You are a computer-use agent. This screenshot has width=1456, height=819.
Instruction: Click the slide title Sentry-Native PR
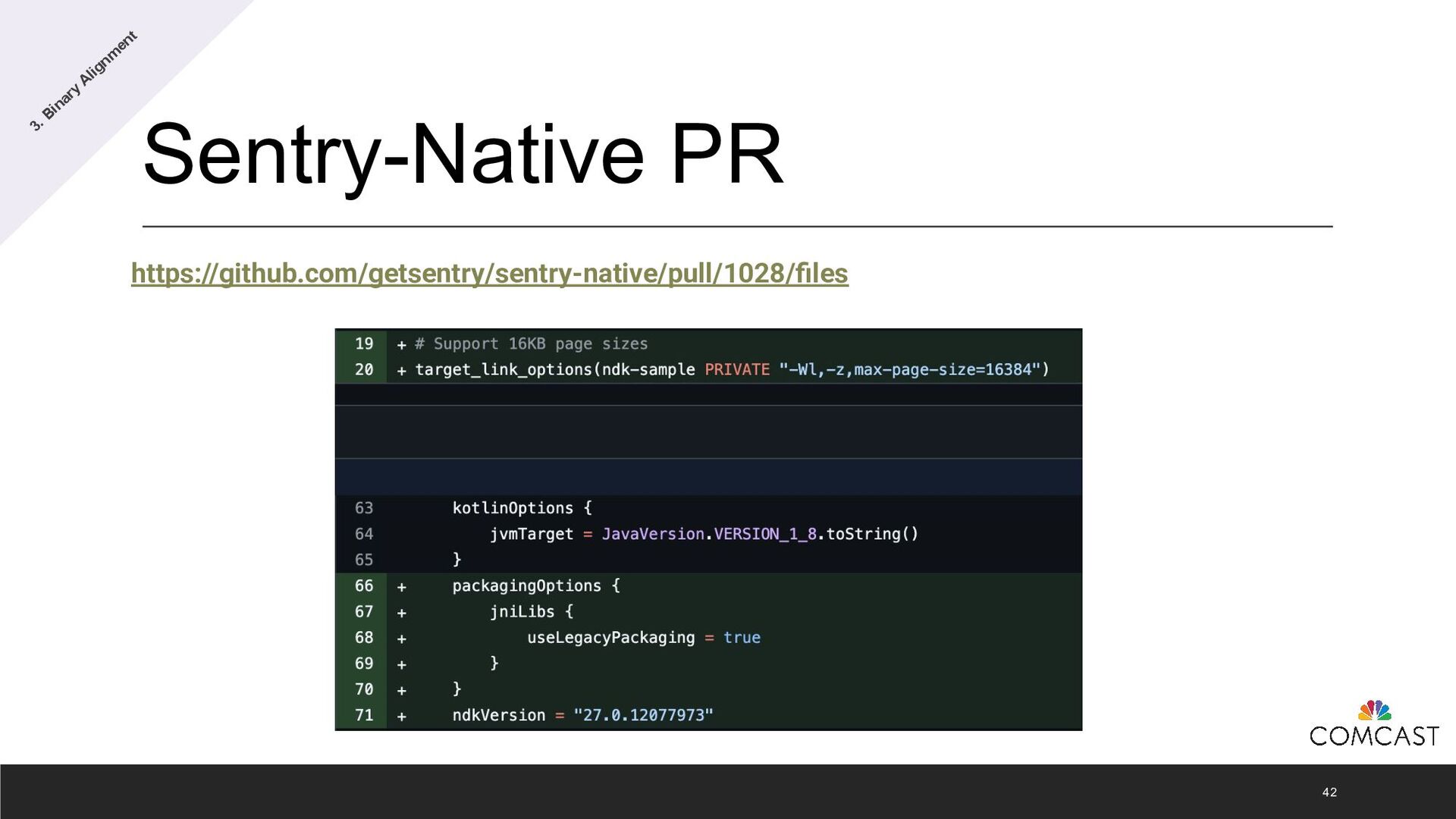(x=463, y=155)
